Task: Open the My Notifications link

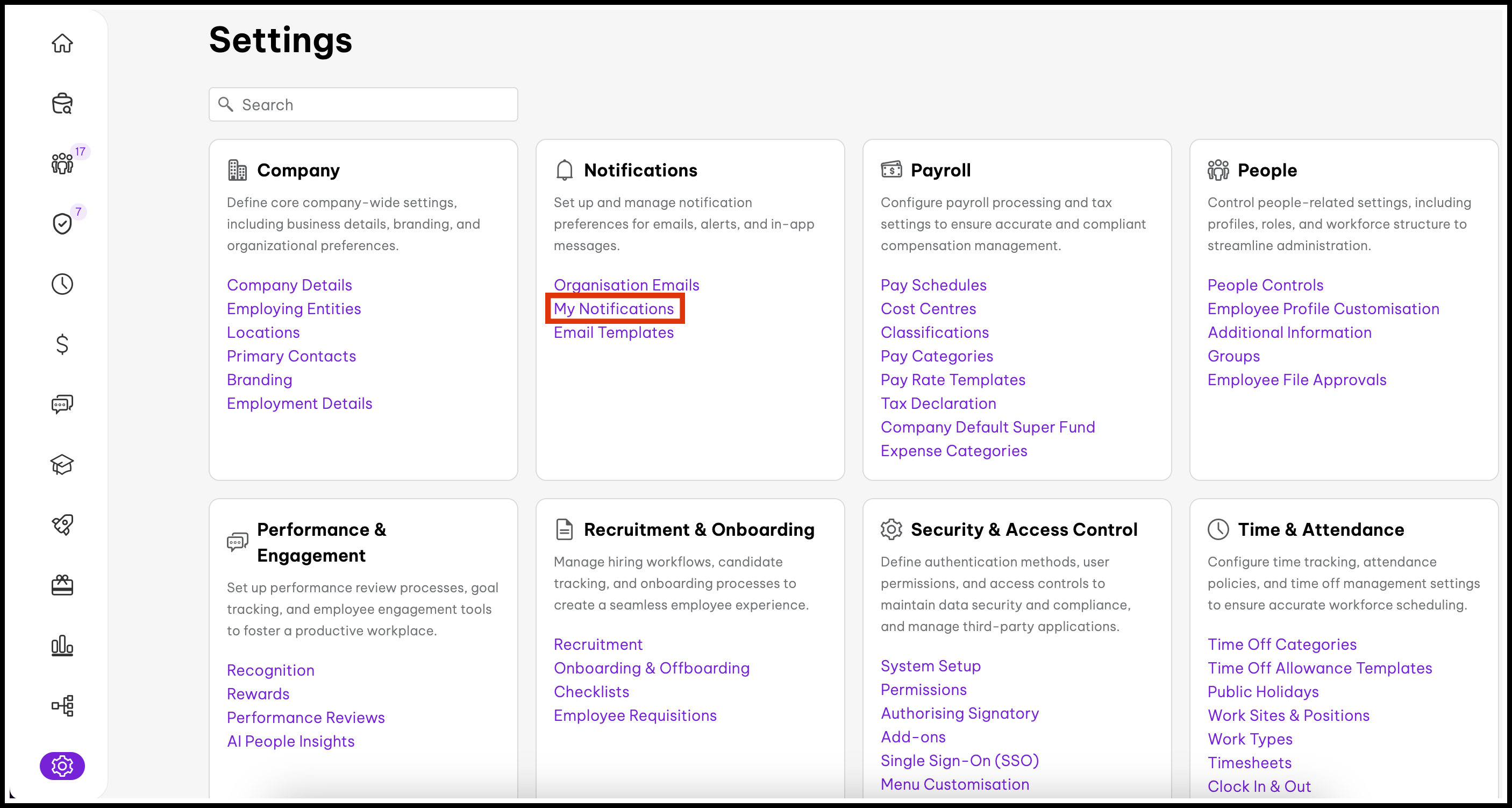Action: coord(614,309)
